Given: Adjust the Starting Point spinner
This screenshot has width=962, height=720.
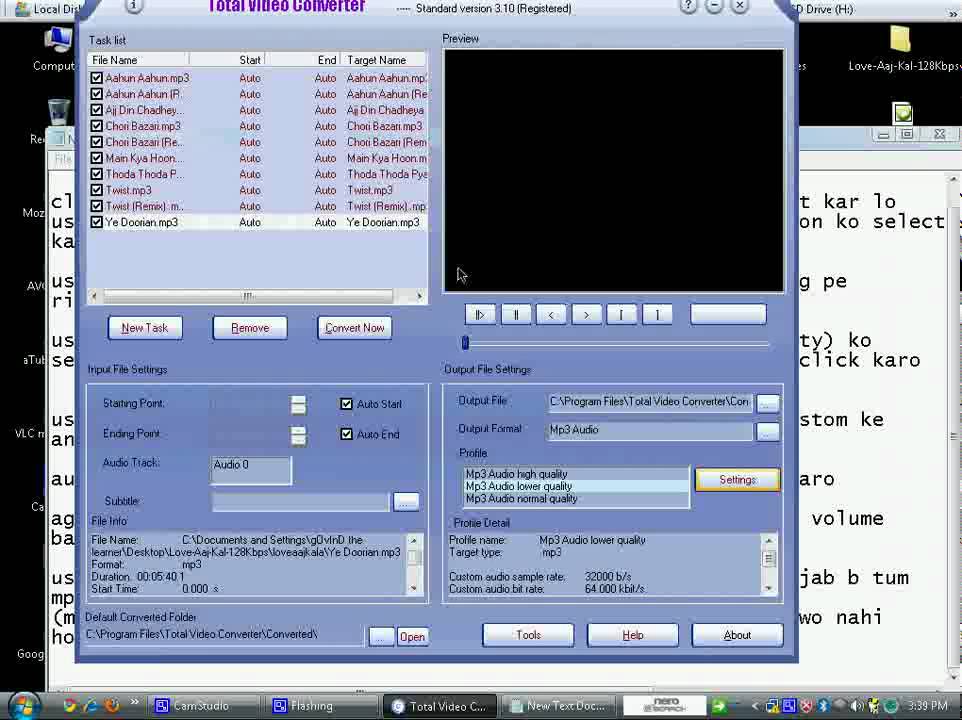Looking at the screenshot, I should click(298, 405).
